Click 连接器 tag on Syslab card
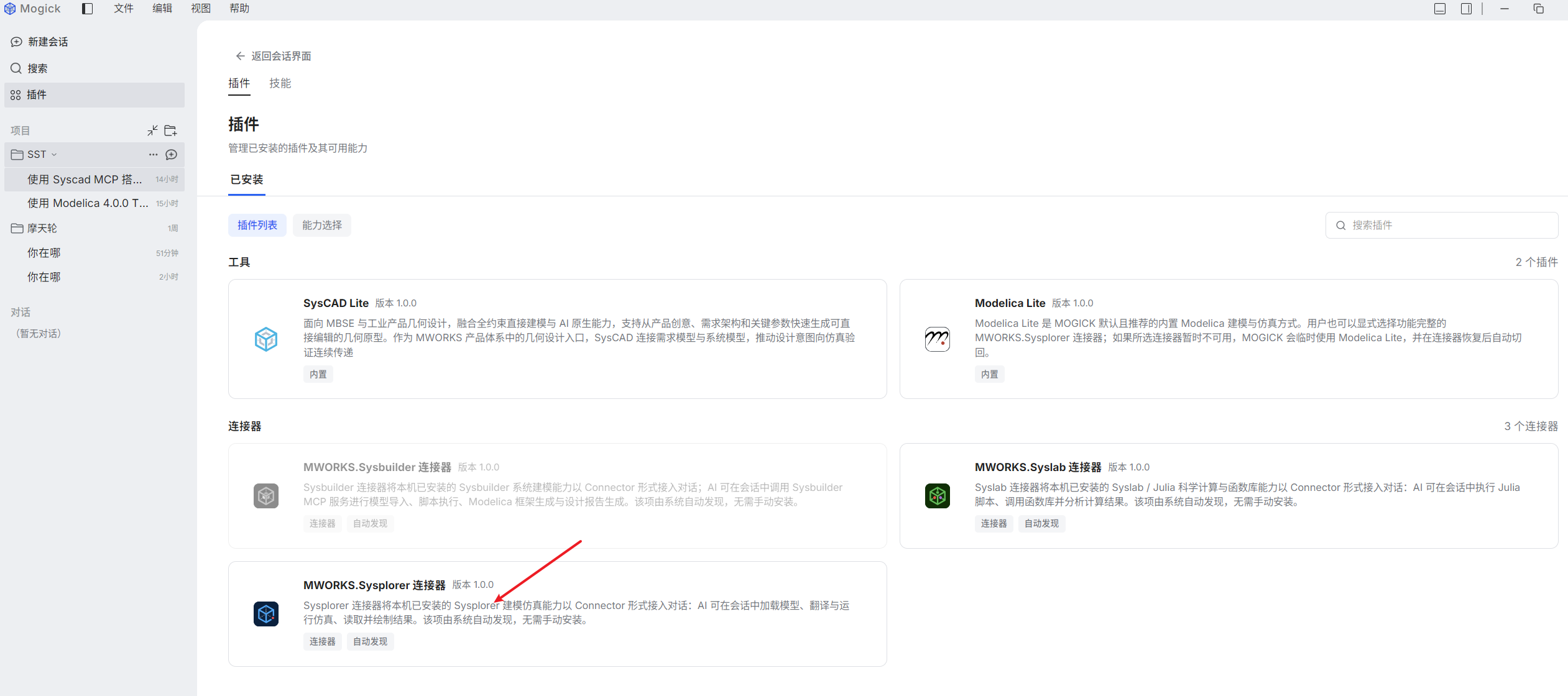Viewport: 1568px width, 696px height. (x=994, y=524)
